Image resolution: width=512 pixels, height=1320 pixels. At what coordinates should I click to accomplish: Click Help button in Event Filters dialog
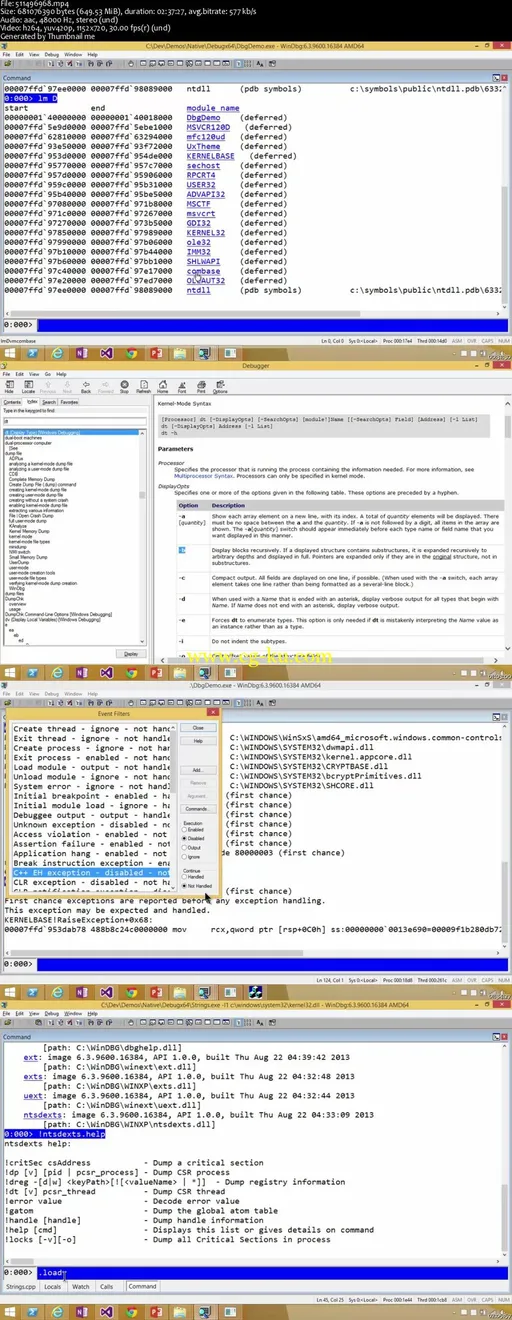pos(198,741)
